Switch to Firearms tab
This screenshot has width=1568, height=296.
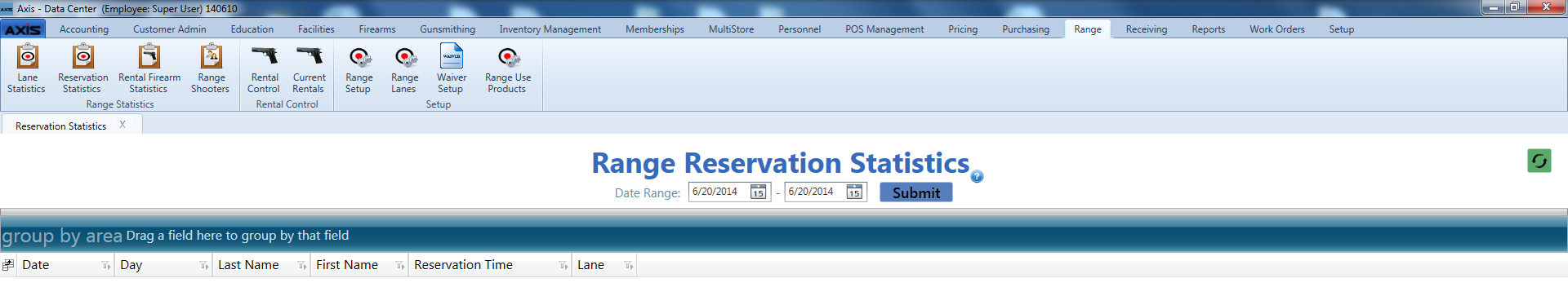(x=377, y=29)
